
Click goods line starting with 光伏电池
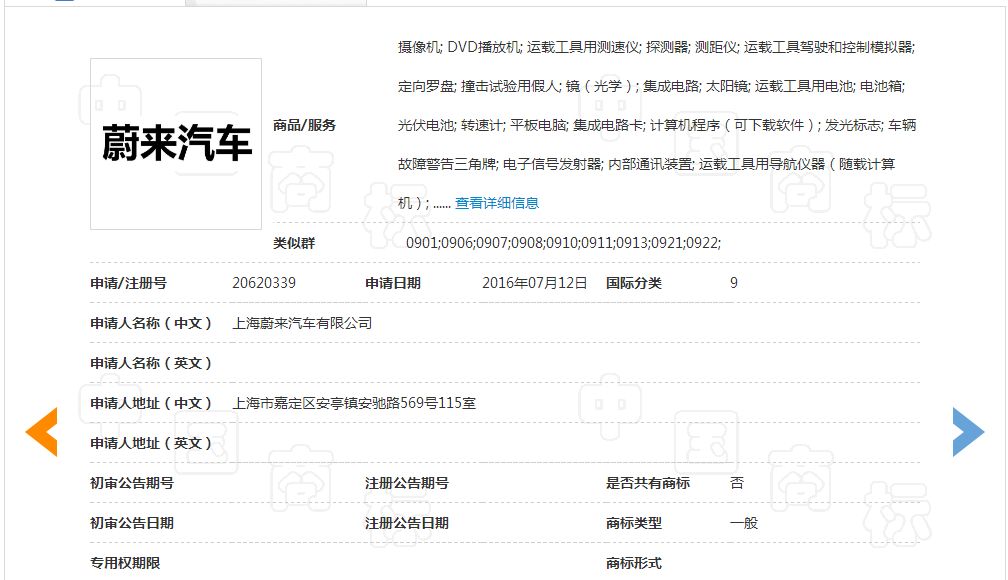point(657,125)
